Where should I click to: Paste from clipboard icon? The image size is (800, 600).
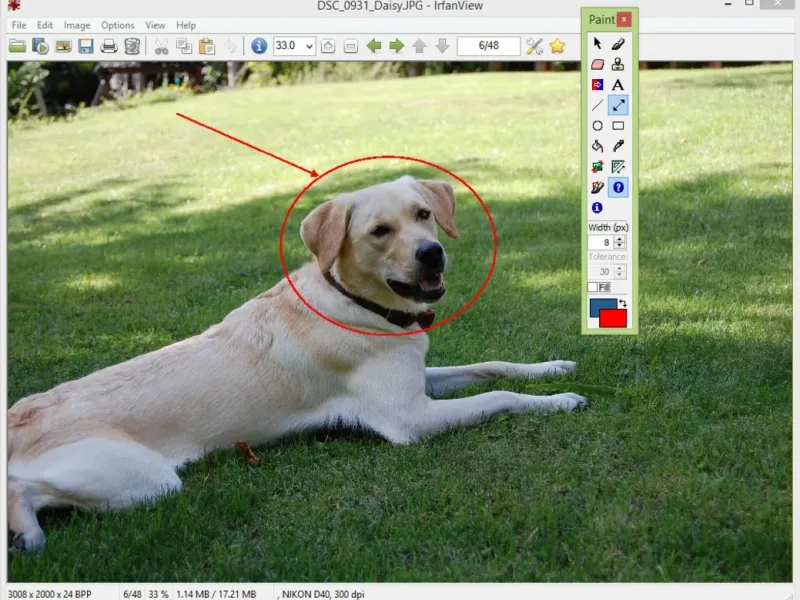coord(207,46)
